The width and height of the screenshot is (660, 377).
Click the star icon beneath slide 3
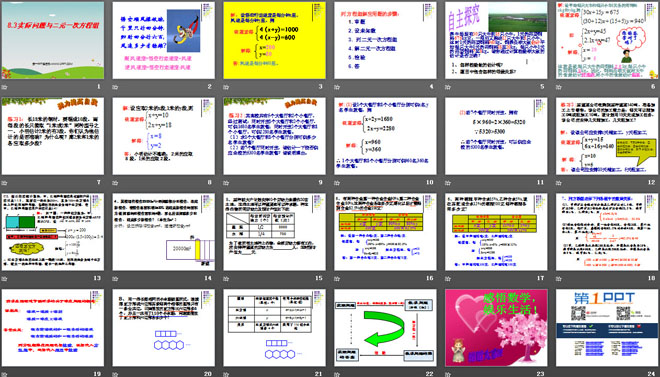226,87
